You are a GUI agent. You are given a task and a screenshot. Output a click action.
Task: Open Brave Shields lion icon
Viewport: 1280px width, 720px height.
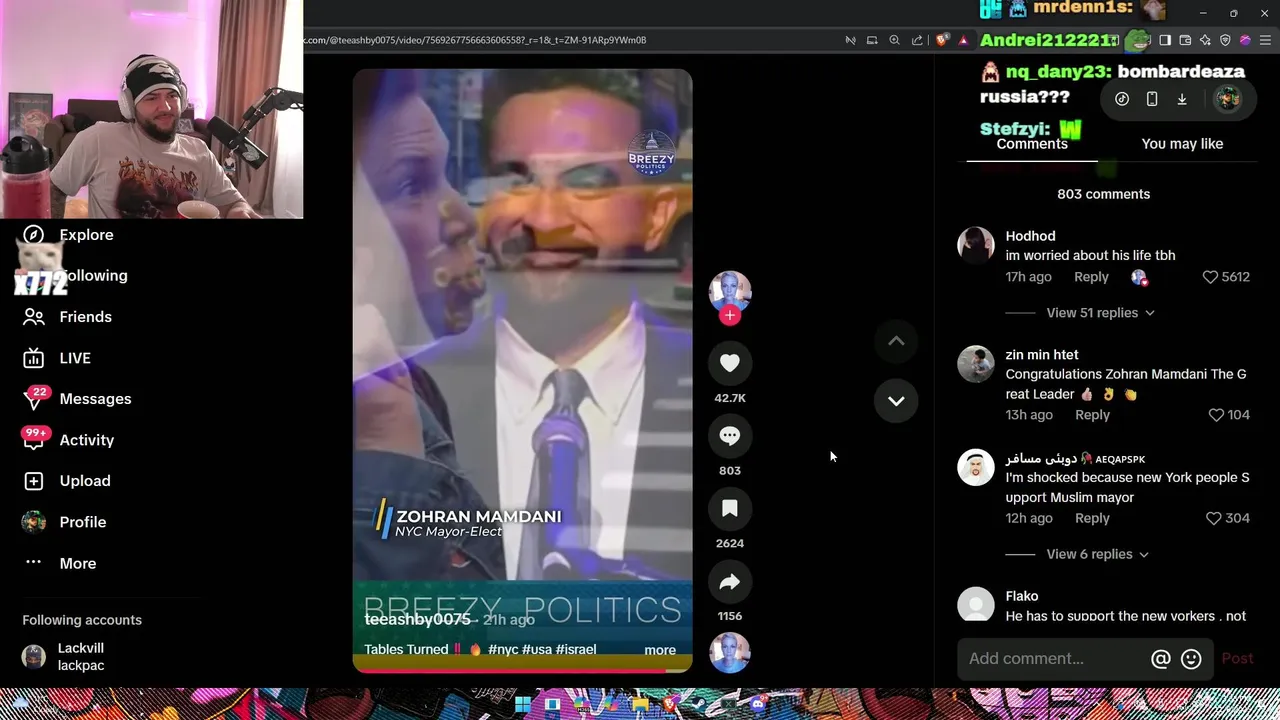coord(942,40)
